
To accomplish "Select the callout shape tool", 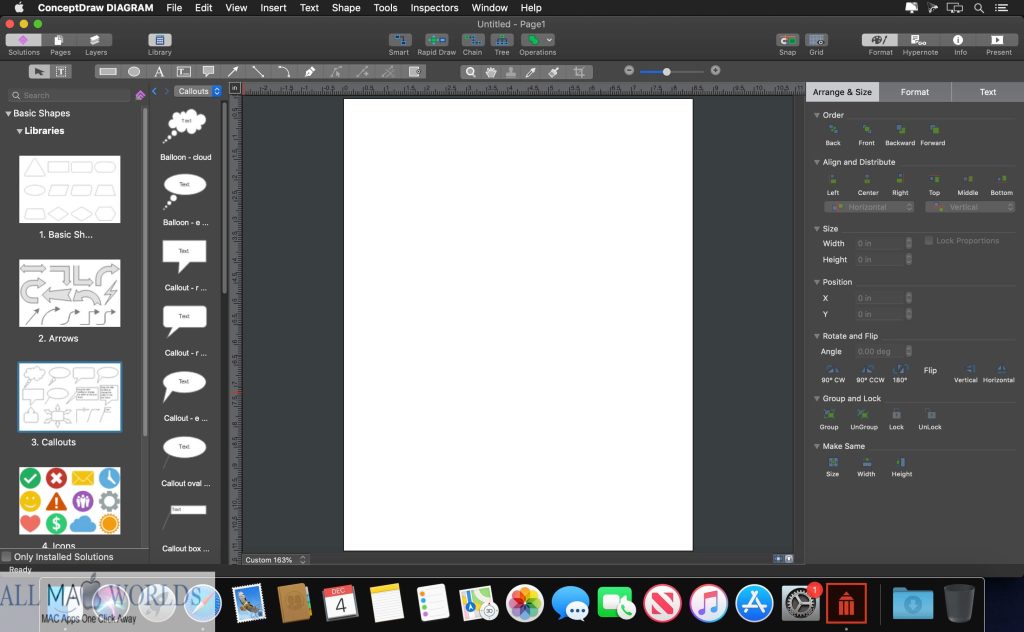I will click(x=208, y=72).
